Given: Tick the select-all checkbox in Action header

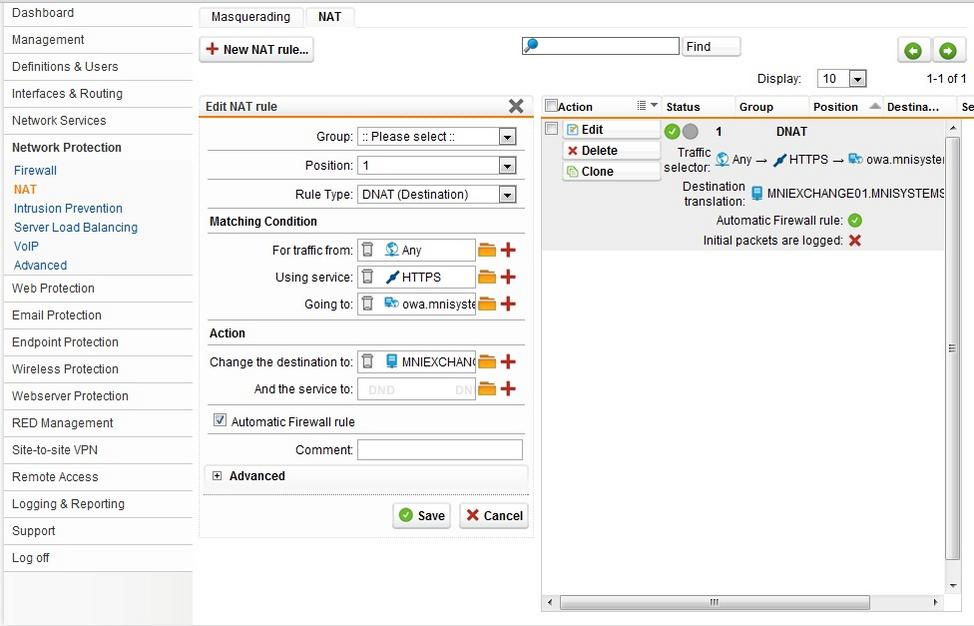Looking at the screenshot, I should click(x=551, y=106).
